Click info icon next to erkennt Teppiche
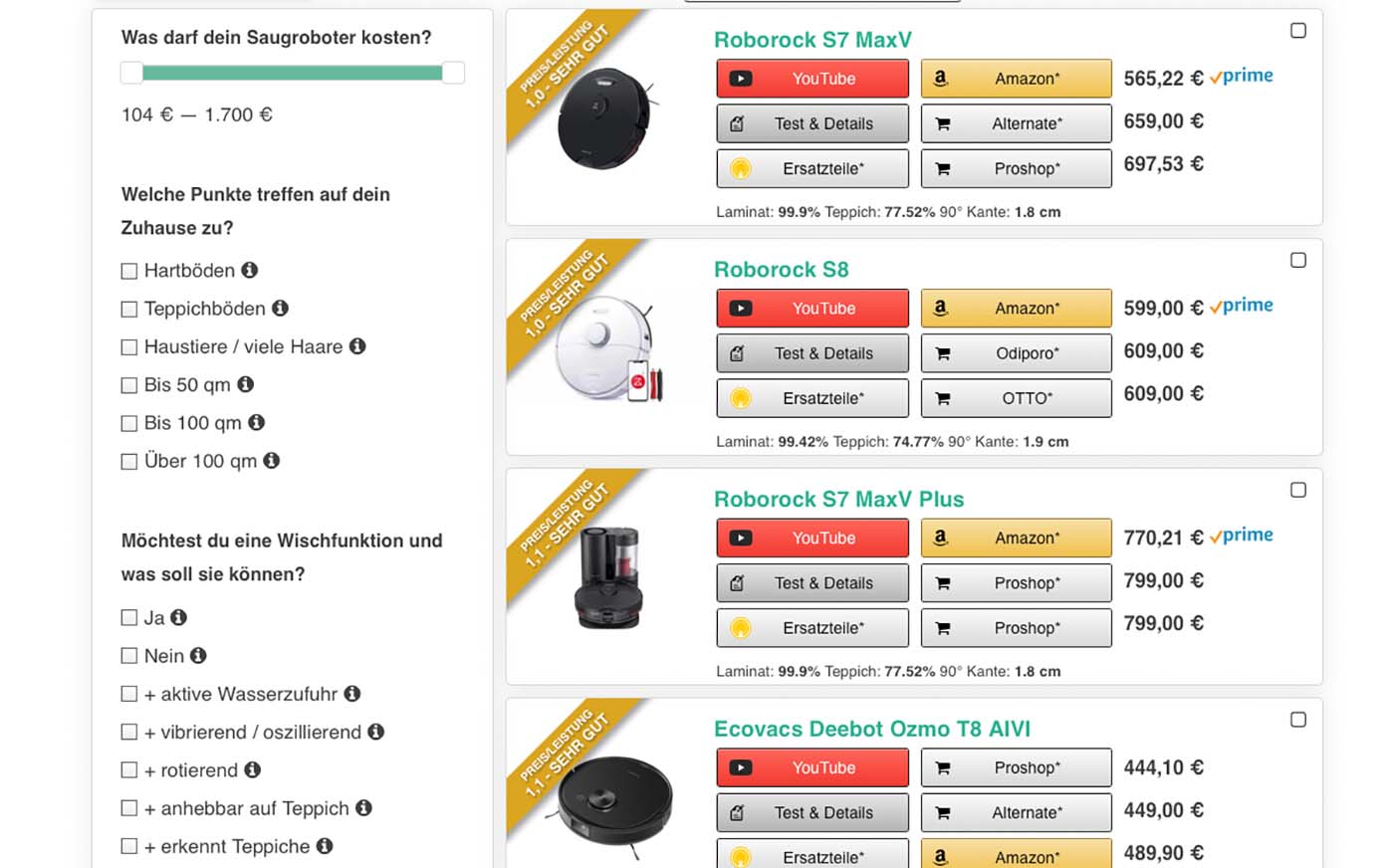 [325, 846]
